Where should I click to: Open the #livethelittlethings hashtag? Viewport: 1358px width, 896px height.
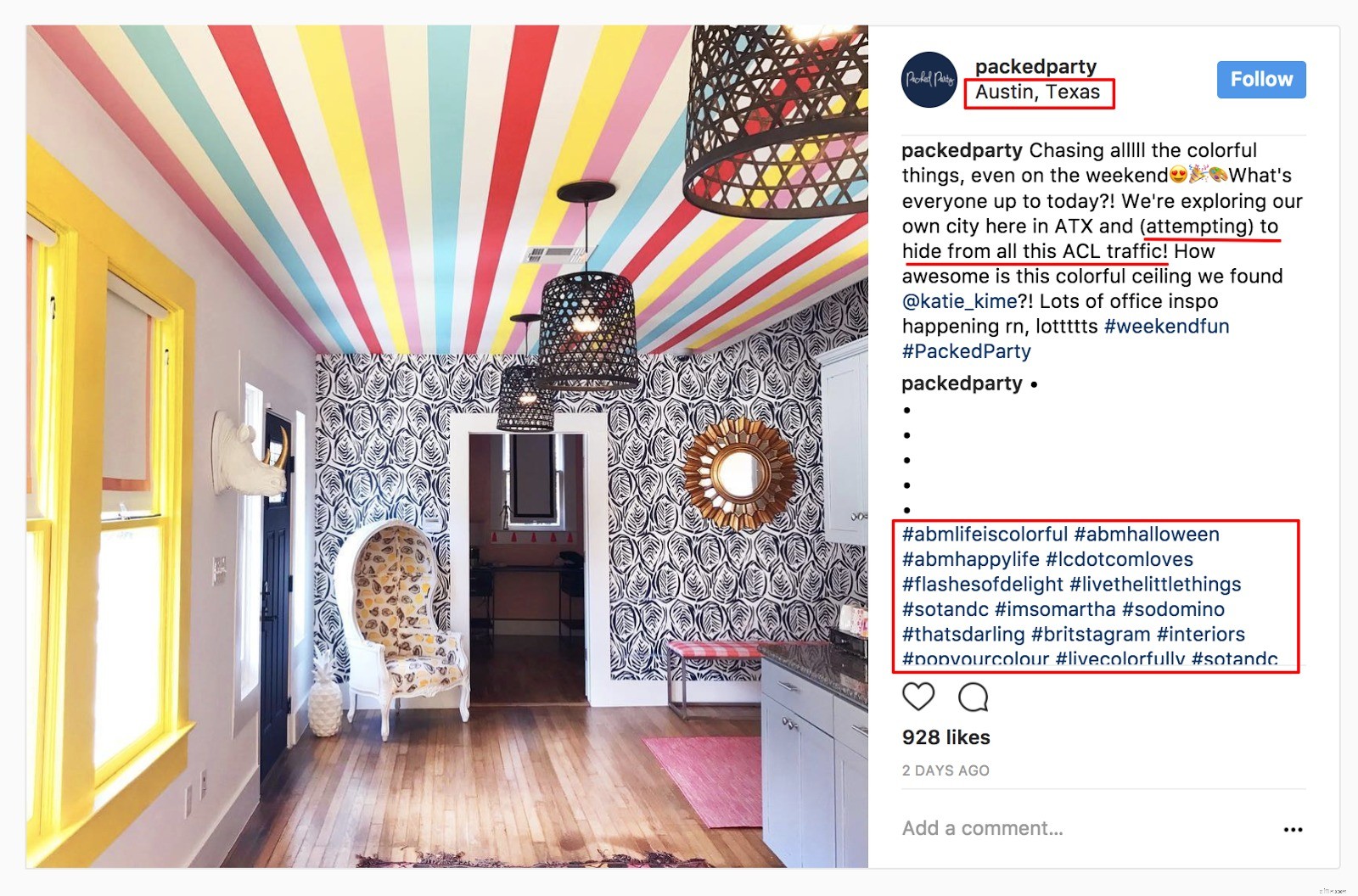click(x=1155, y=585)
